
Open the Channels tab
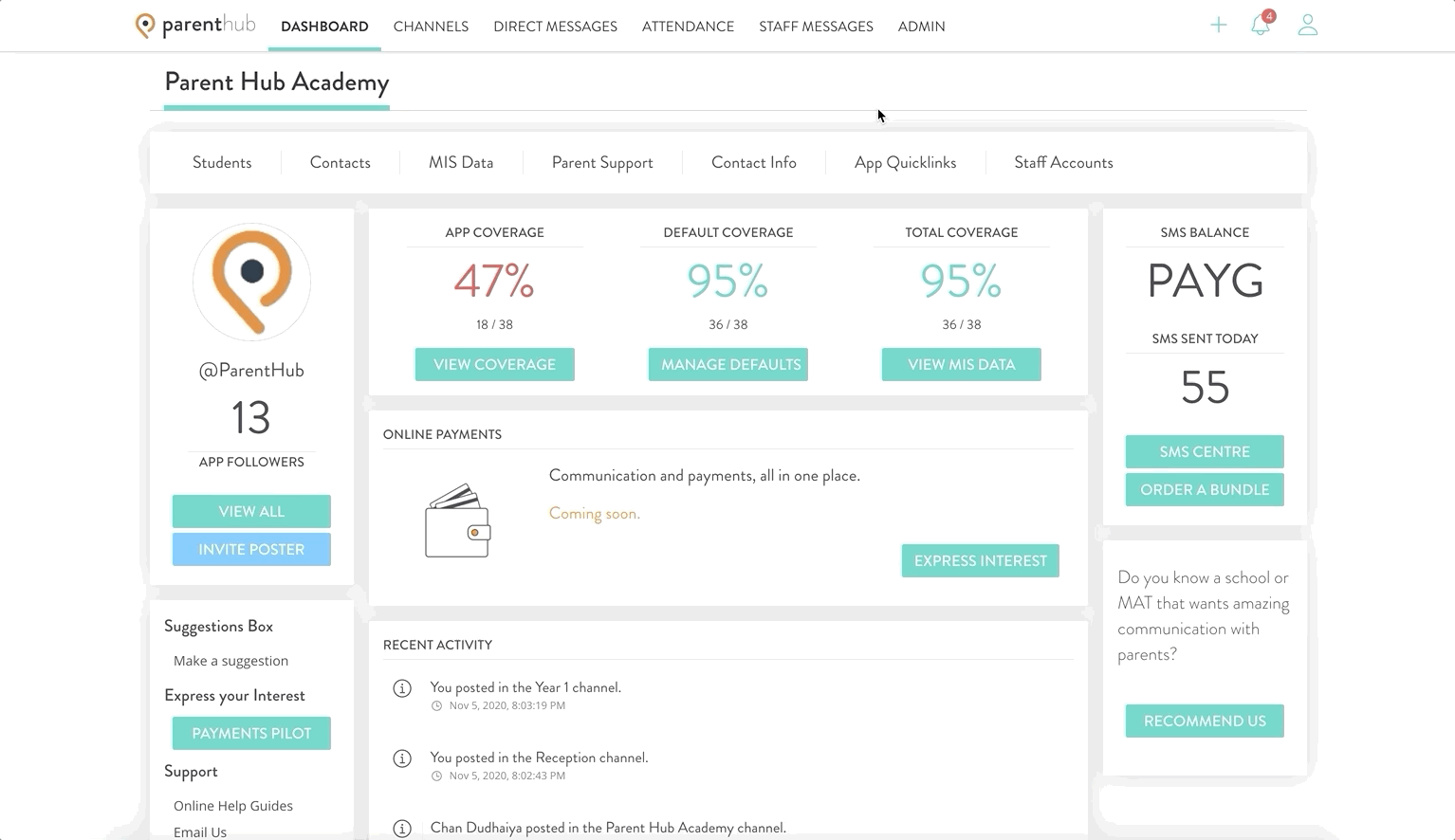431,27
